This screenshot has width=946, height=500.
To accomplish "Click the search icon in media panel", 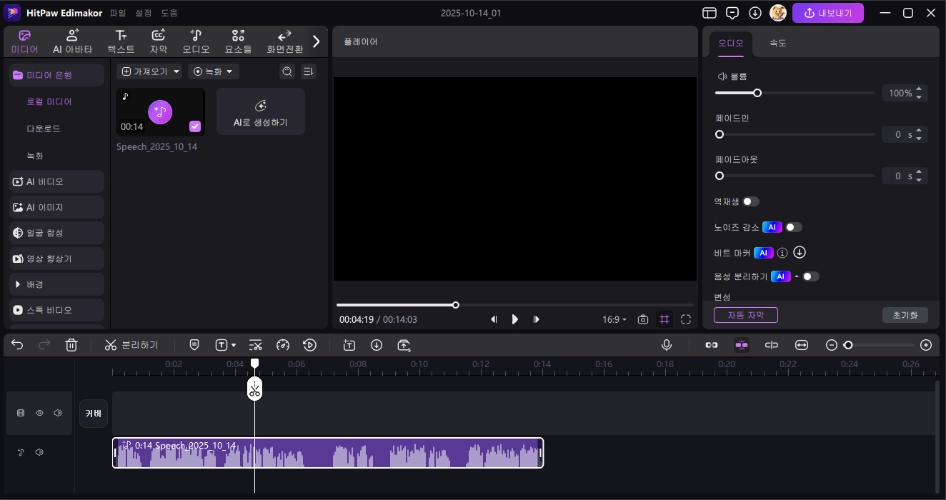I will (287, 72).
